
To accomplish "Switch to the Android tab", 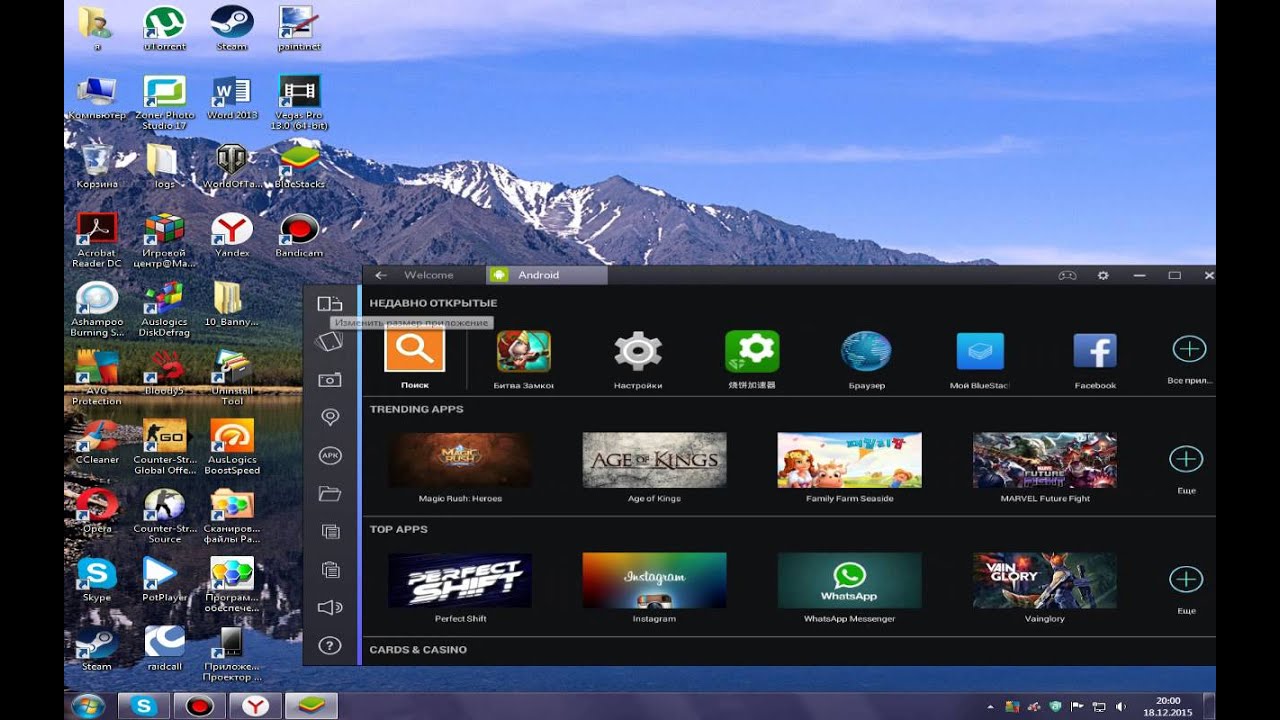I will point(546,275).
